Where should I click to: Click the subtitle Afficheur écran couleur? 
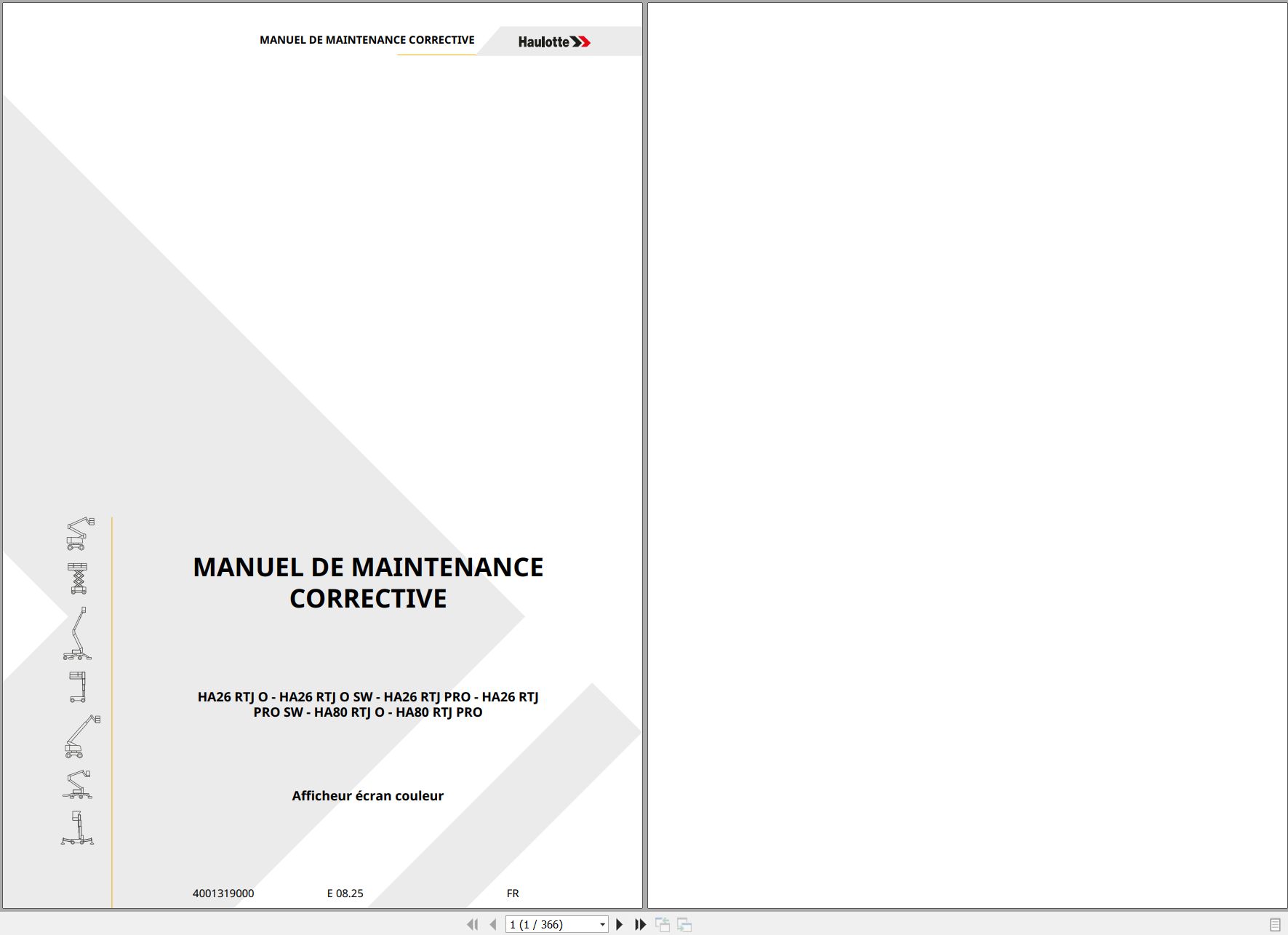pos(368,796)
